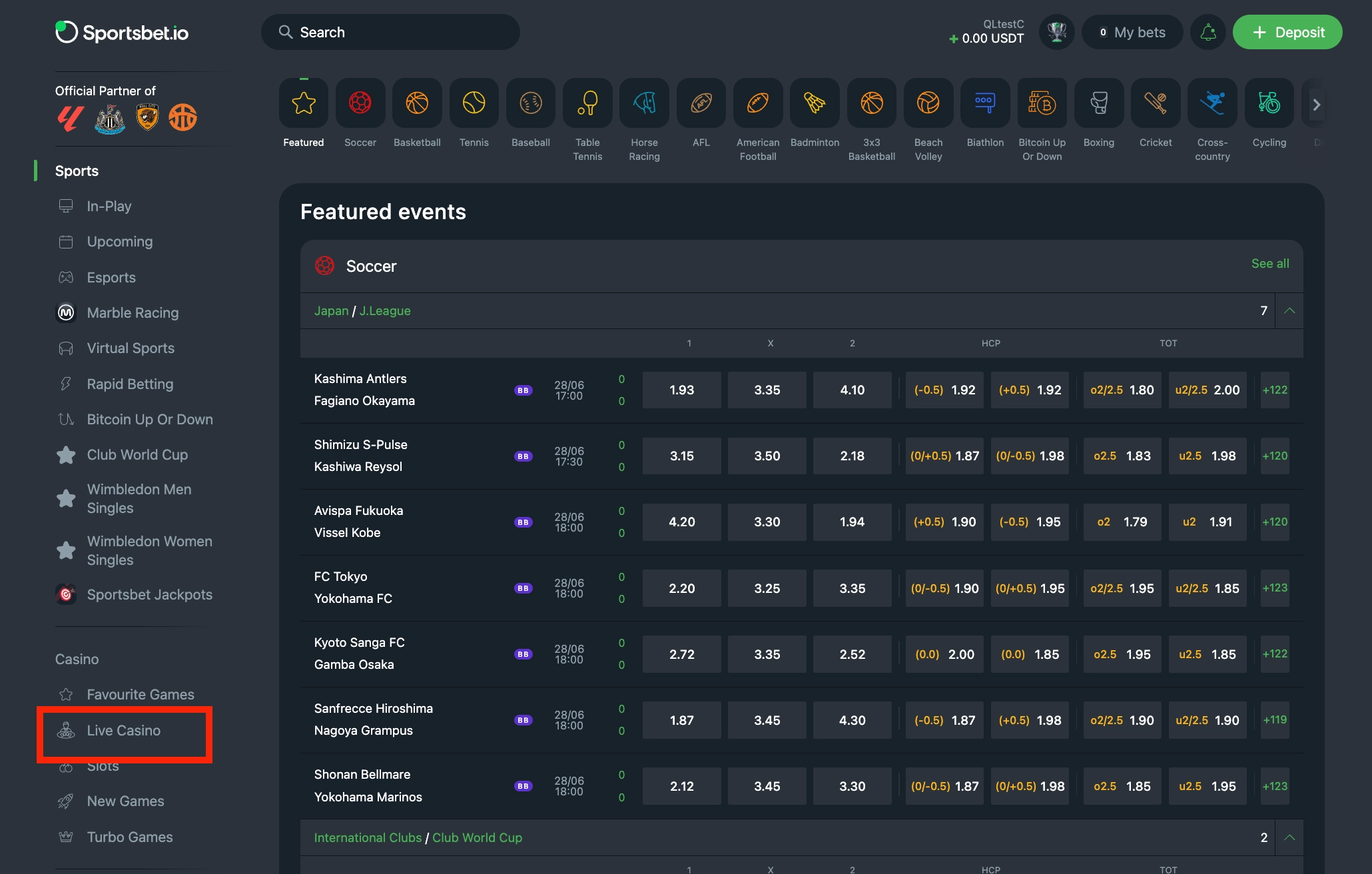Choose the Tennis sport icon
The height and width of the screenshot is (874, 1372).
pos(474,103)
